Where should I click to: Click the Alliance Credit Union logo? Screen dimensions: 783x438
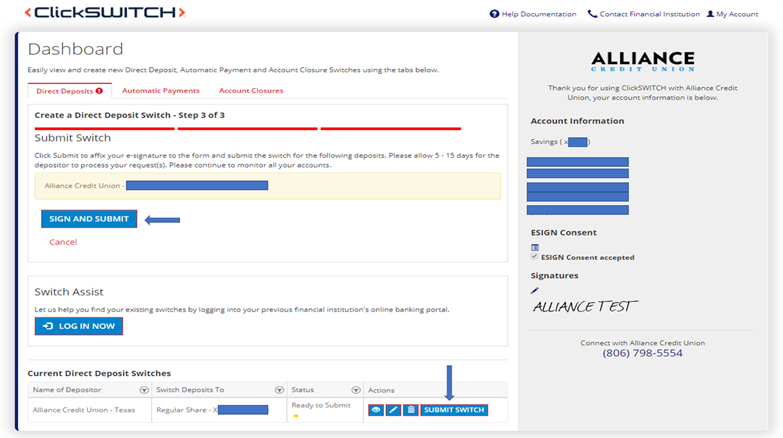[643, 61]
